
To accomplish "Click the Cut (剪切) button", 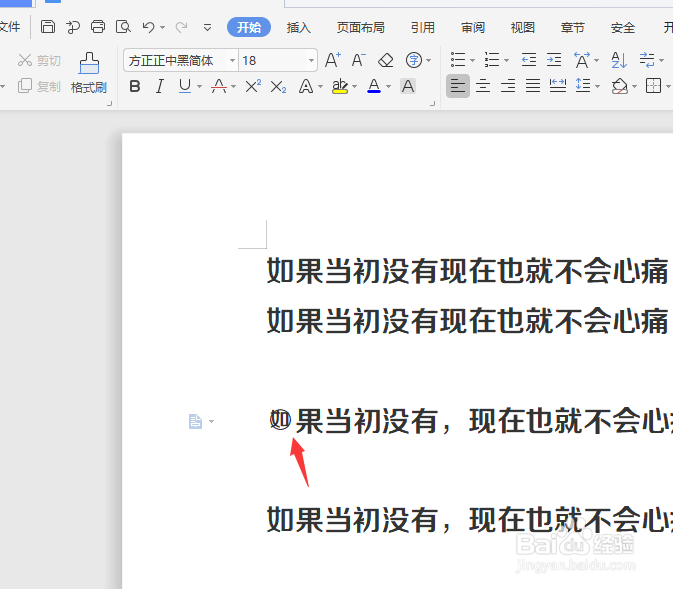I will point(39,60).
